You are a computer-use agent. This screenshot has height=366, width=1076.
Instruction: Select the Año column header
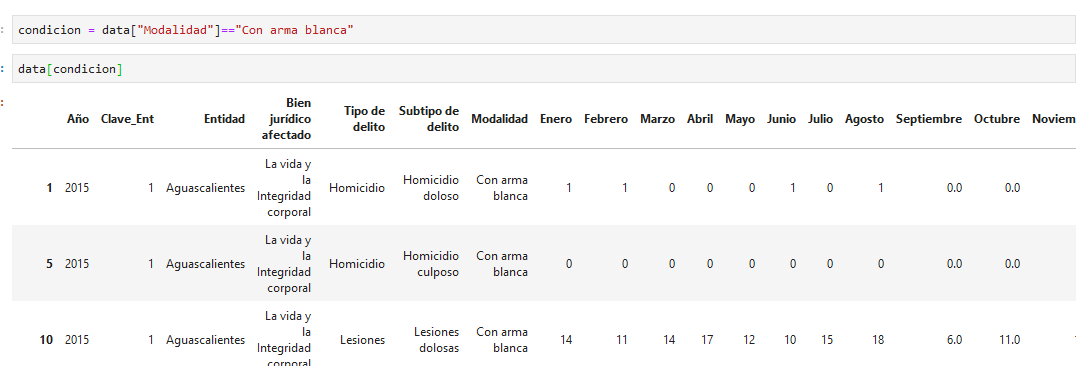point(78,119)
